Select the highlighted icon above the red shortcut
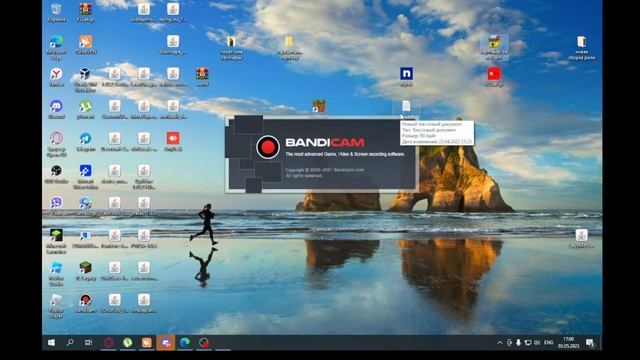The width and height of the screenshot is (640, 360). pos(494,47)
